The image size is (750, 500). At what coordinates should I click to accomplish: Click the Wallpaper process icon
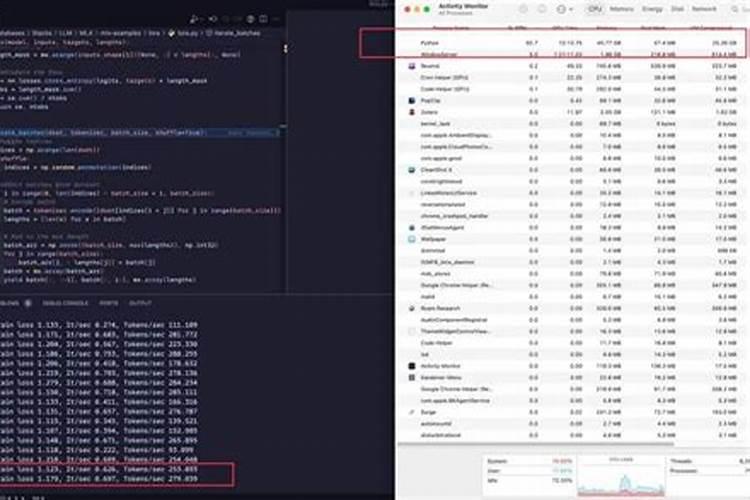[411, 240]
